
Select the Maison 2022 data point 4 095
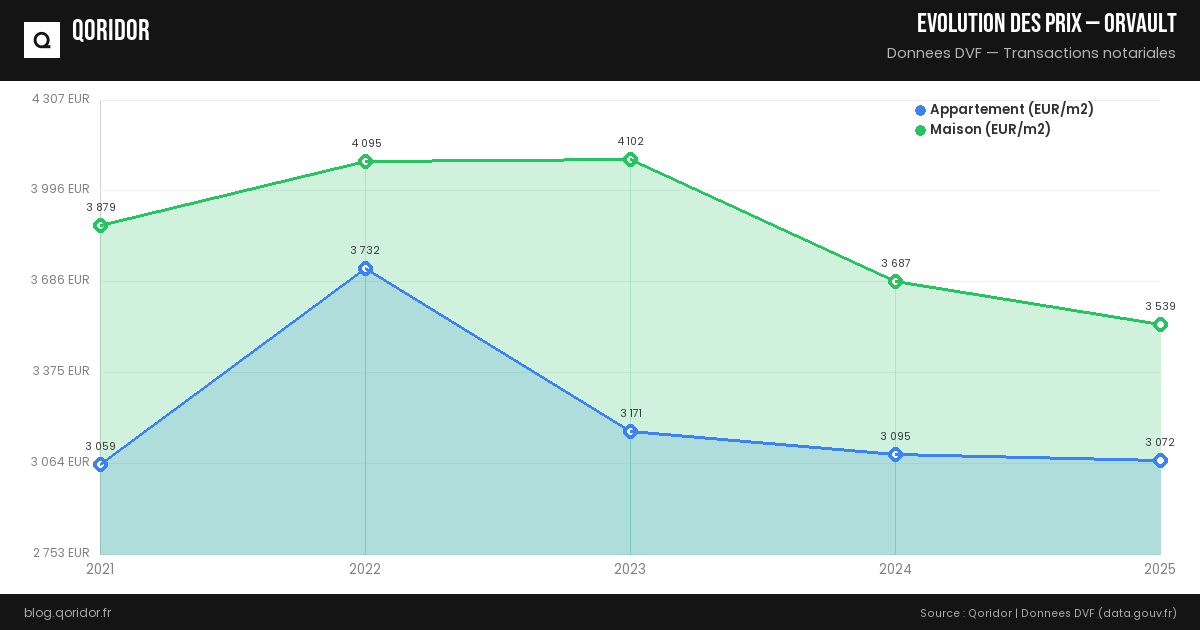(366, 161)
